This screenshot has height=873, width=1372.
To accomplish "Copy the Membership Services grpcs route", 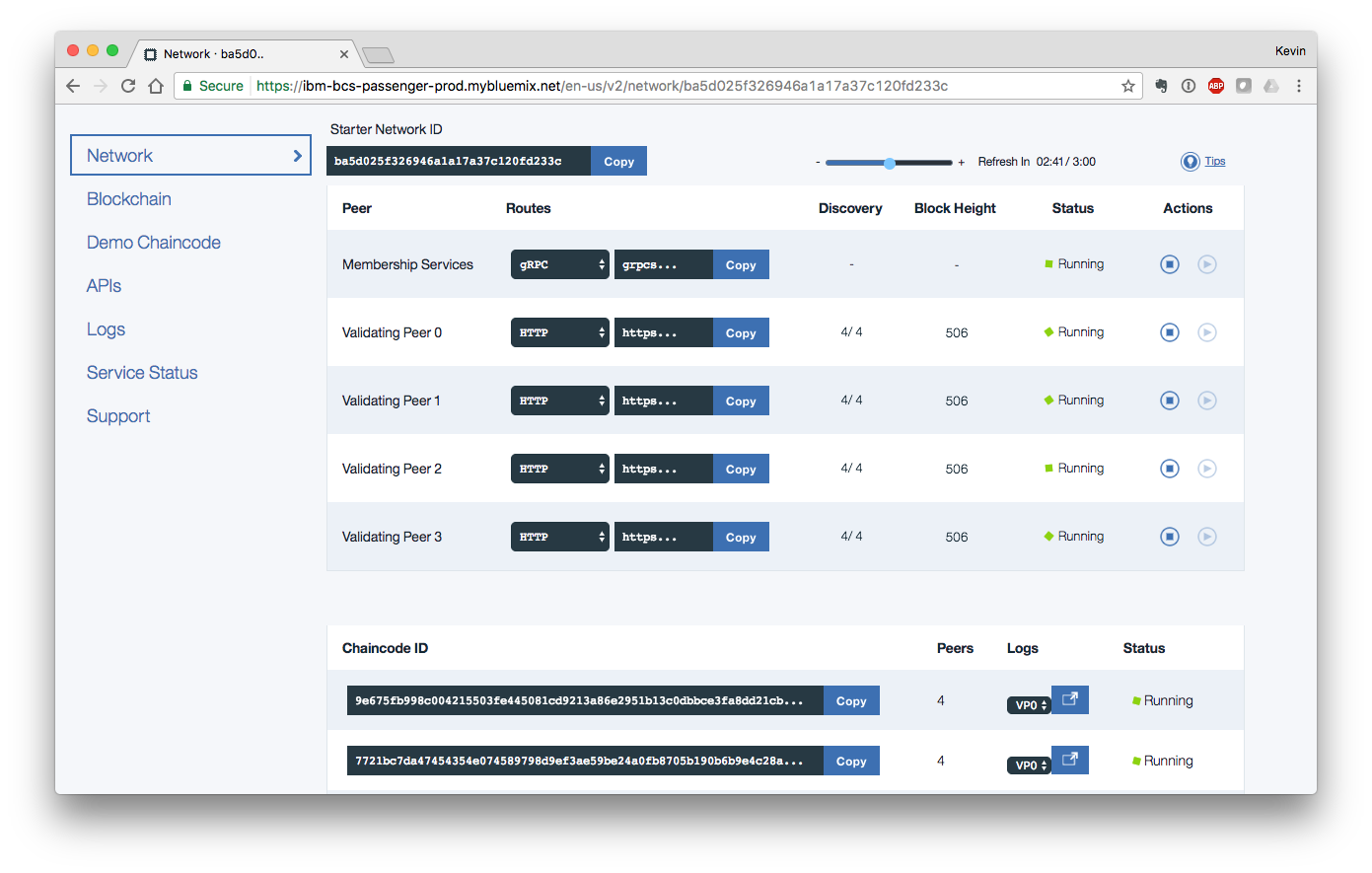I will (x=741, y=264).
